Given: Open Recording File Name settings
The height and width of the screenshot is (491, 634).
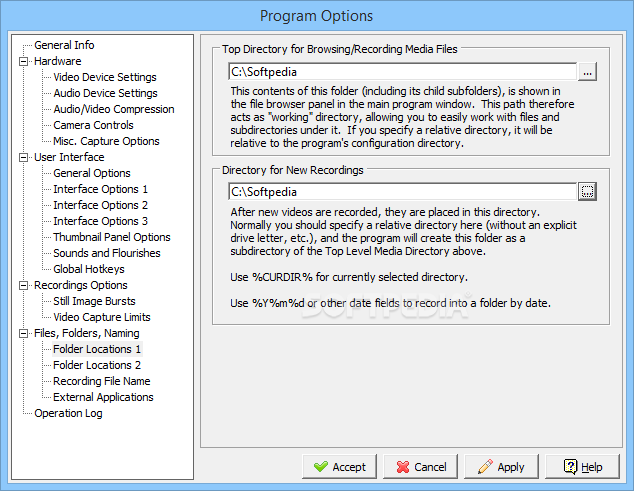Looking at the screenshot, I should 101,381.
